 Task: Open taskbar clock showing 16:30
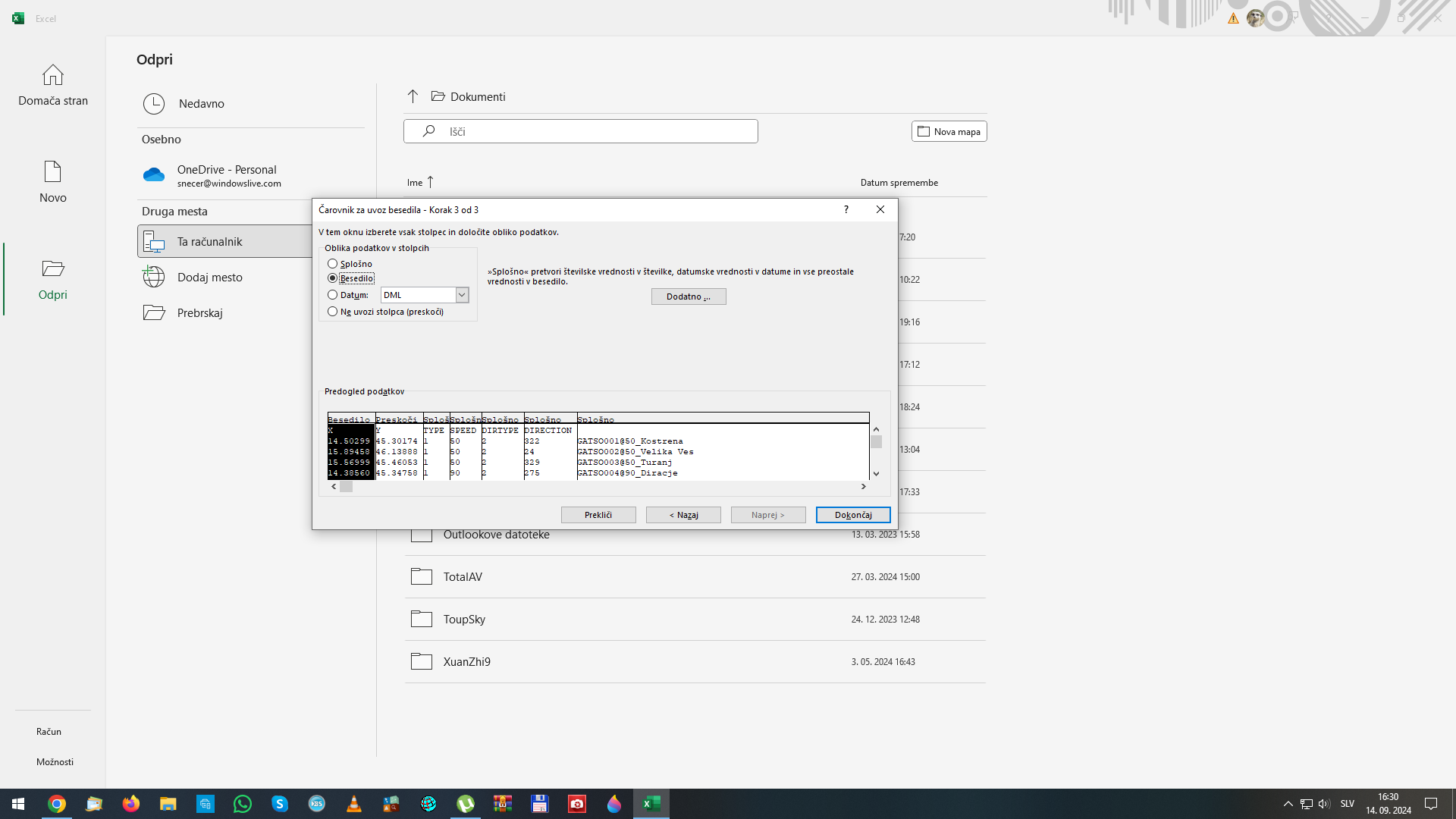tap(1389, 804)
